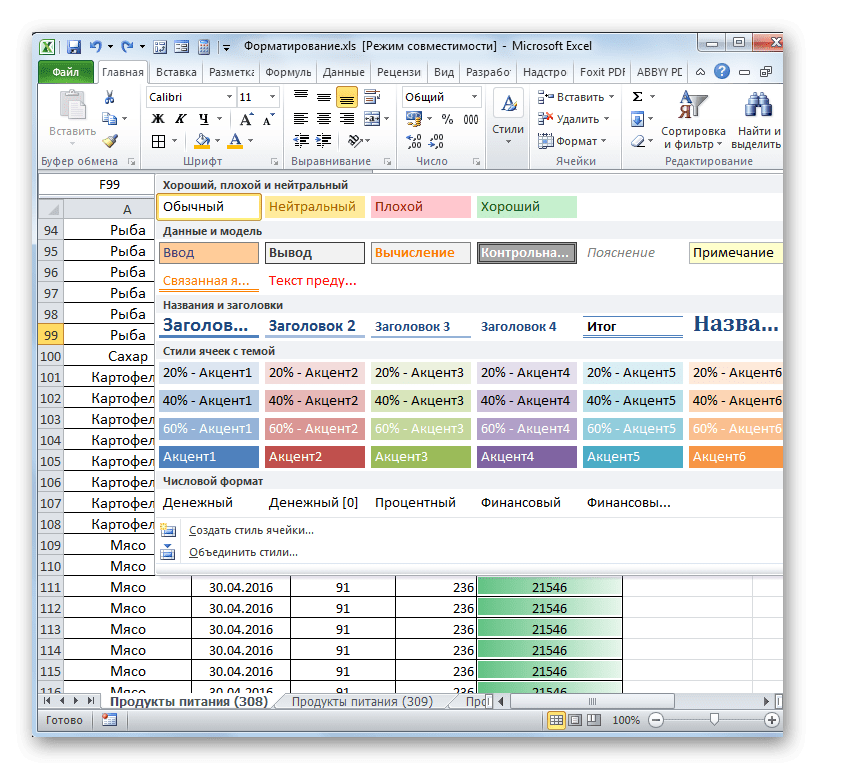
Task: Center cell text horizontally
Action: [x=323, y=119]
